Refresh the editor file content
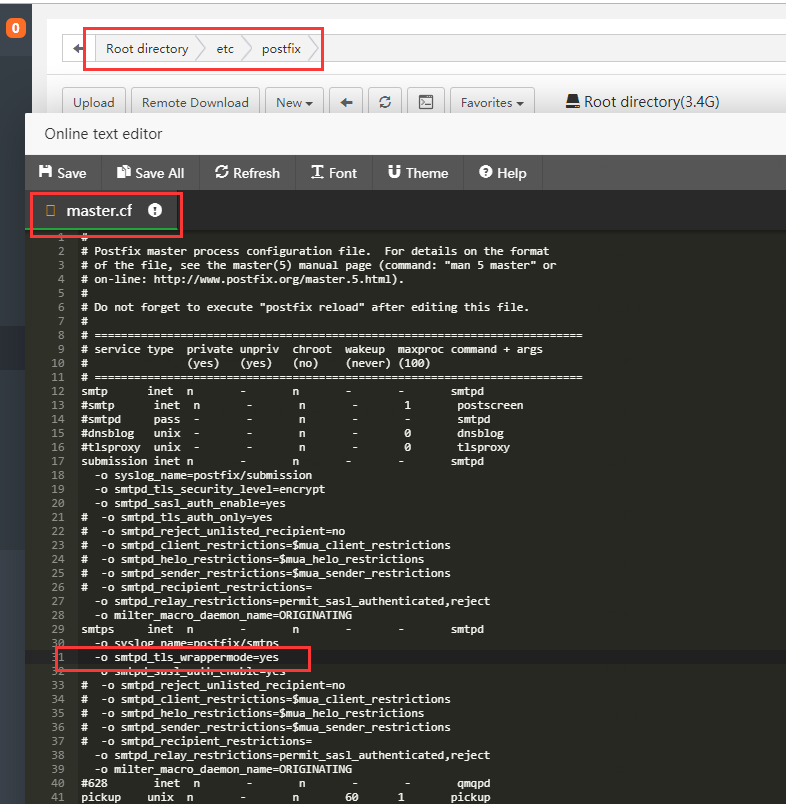Viewport: 786px width, 804px height. click(x=247, y=173)
